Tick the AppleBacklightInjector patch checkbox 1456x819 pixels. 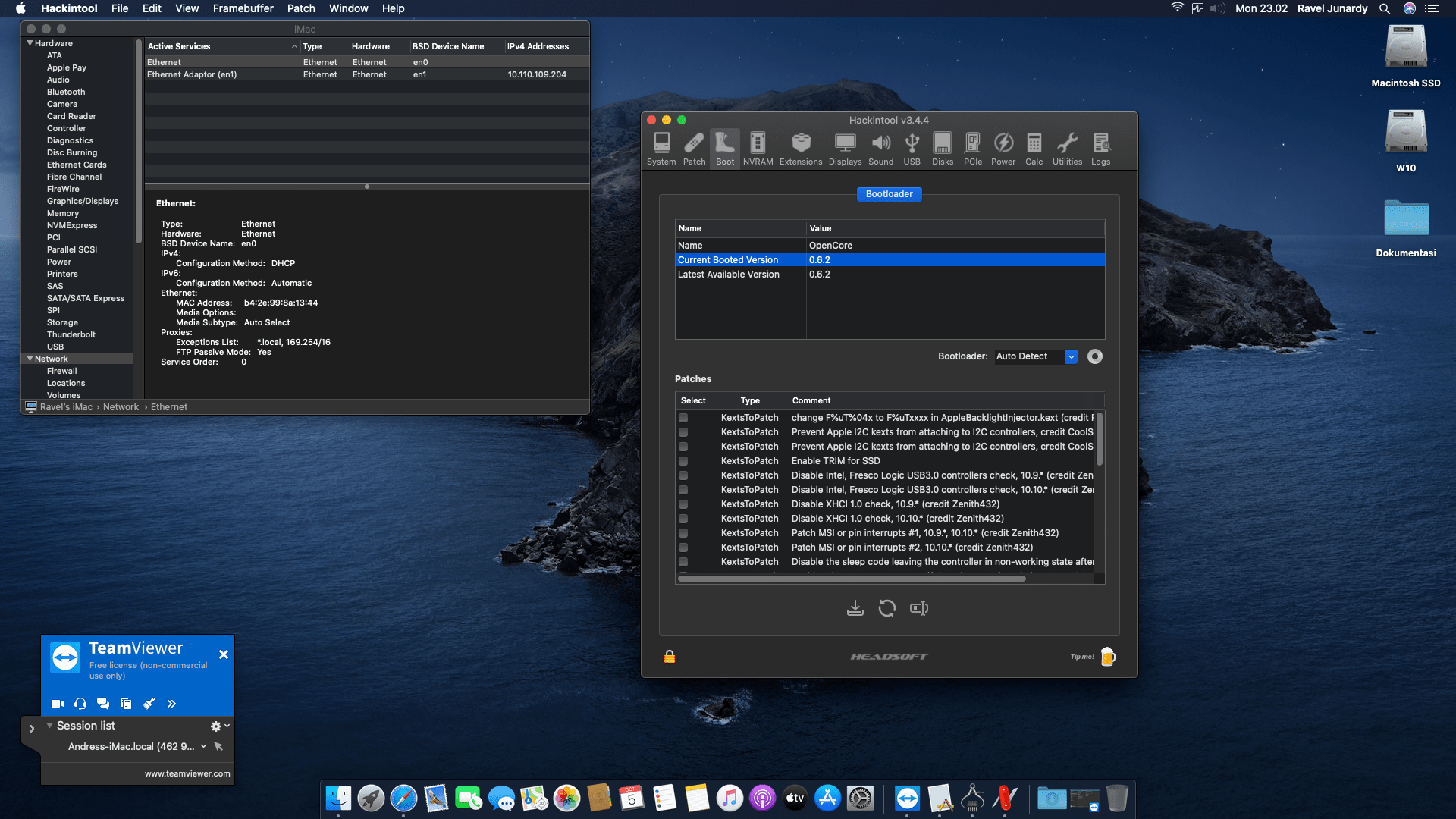pyautogui.click(x=683, y=418)
